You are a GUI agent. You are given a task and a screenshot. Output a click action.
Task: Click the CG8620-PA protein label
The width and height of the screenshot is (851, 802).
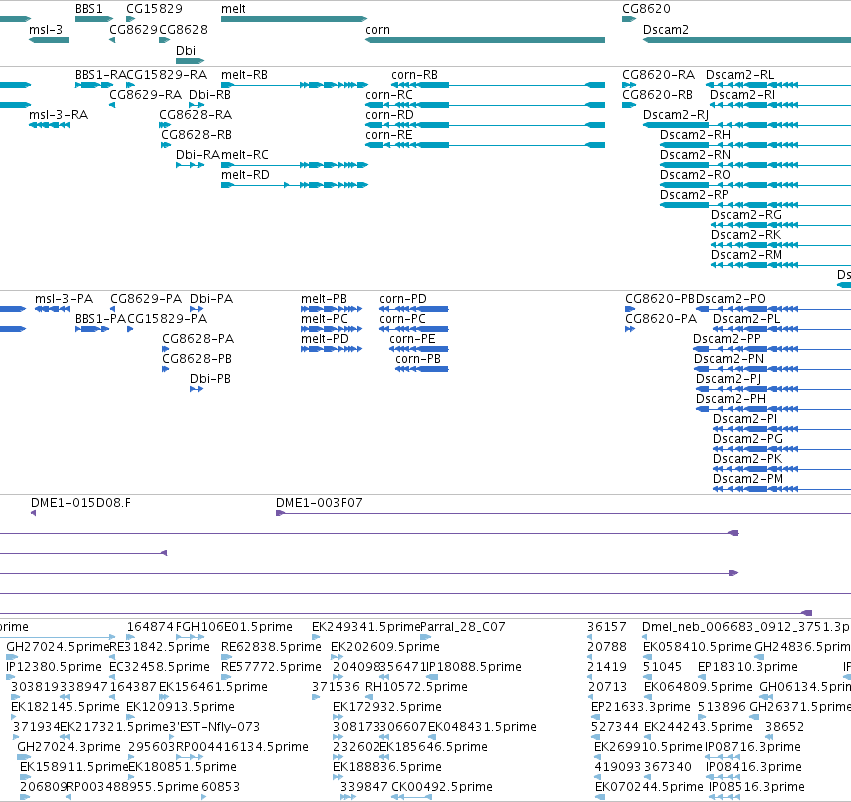tap(661, 319)
